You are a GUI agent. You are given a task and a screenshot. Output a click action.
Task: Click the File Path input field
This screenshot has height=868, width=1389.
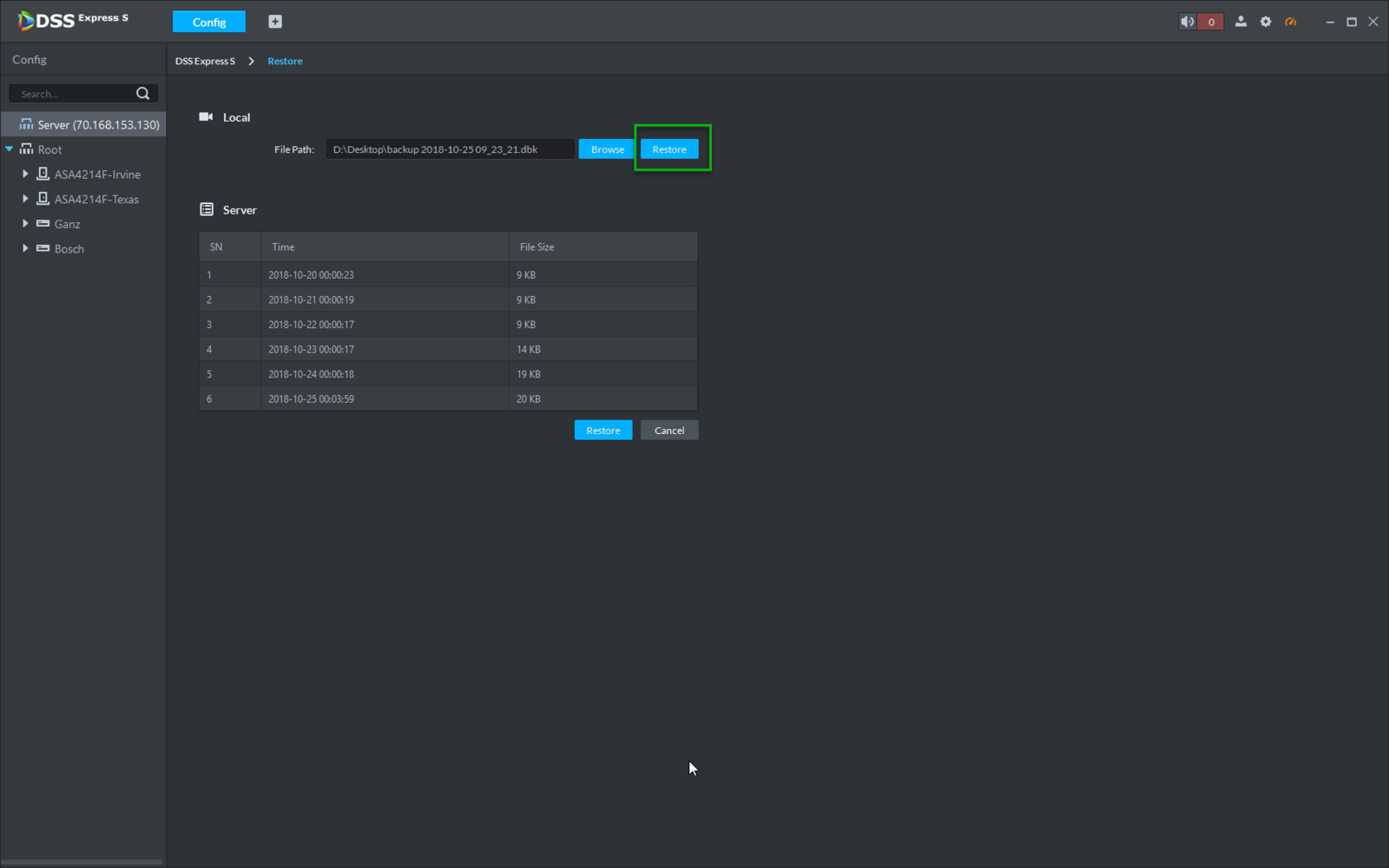450,149
